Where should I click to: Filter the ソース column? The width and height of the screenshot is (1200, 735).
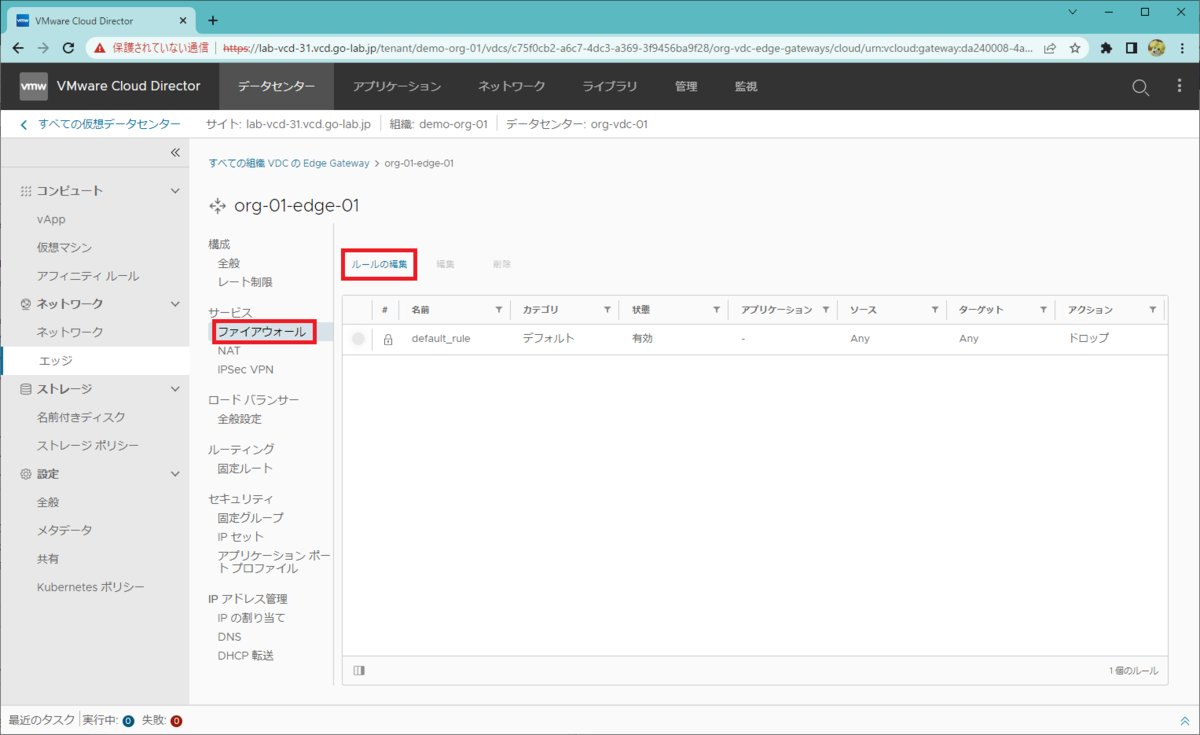click(934, 310)
